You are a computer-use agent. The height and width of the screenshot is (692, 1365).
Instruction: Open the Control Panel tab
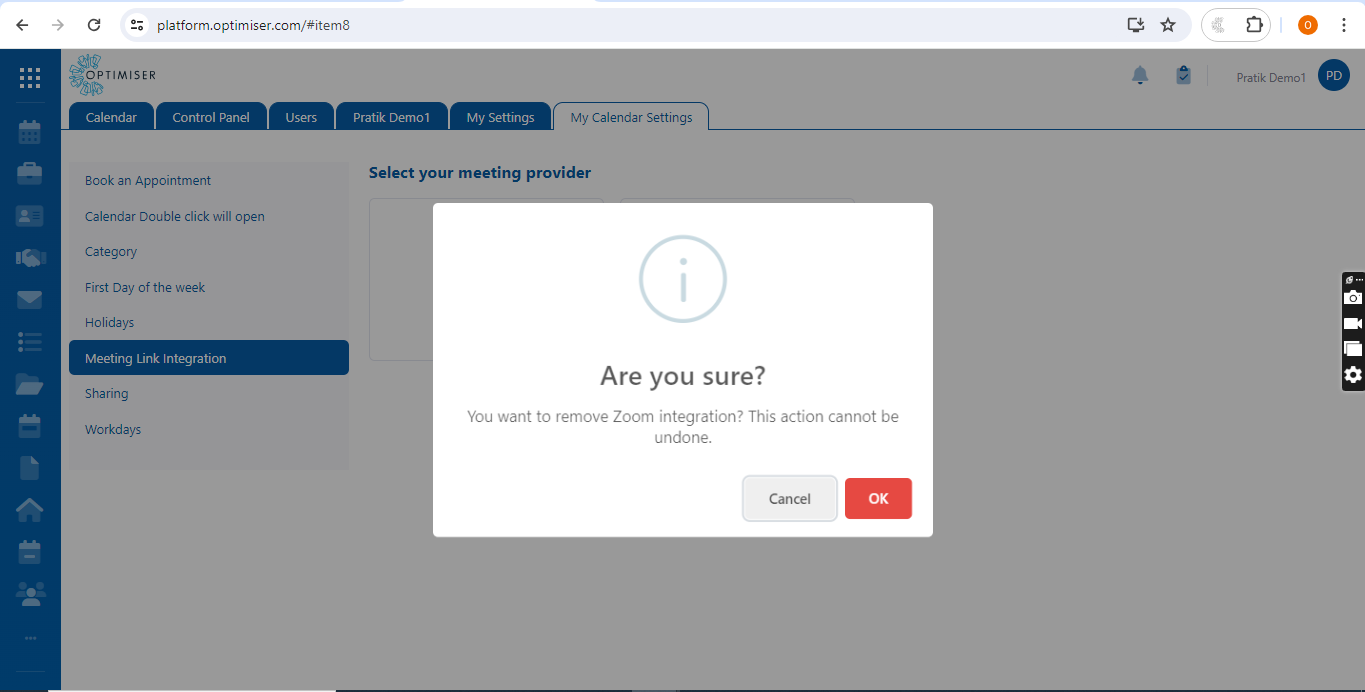tap(211, 117)
